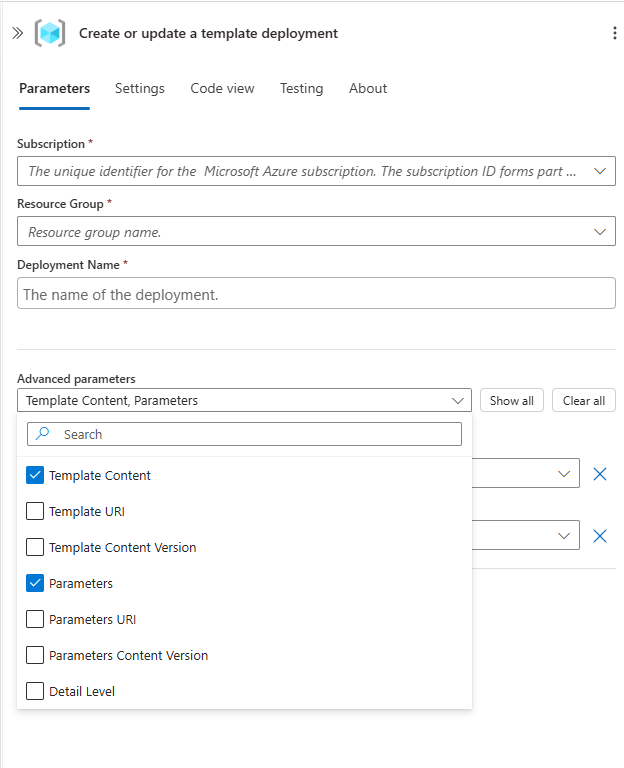
Task: Open the About tab
Action: pos(368,89)
